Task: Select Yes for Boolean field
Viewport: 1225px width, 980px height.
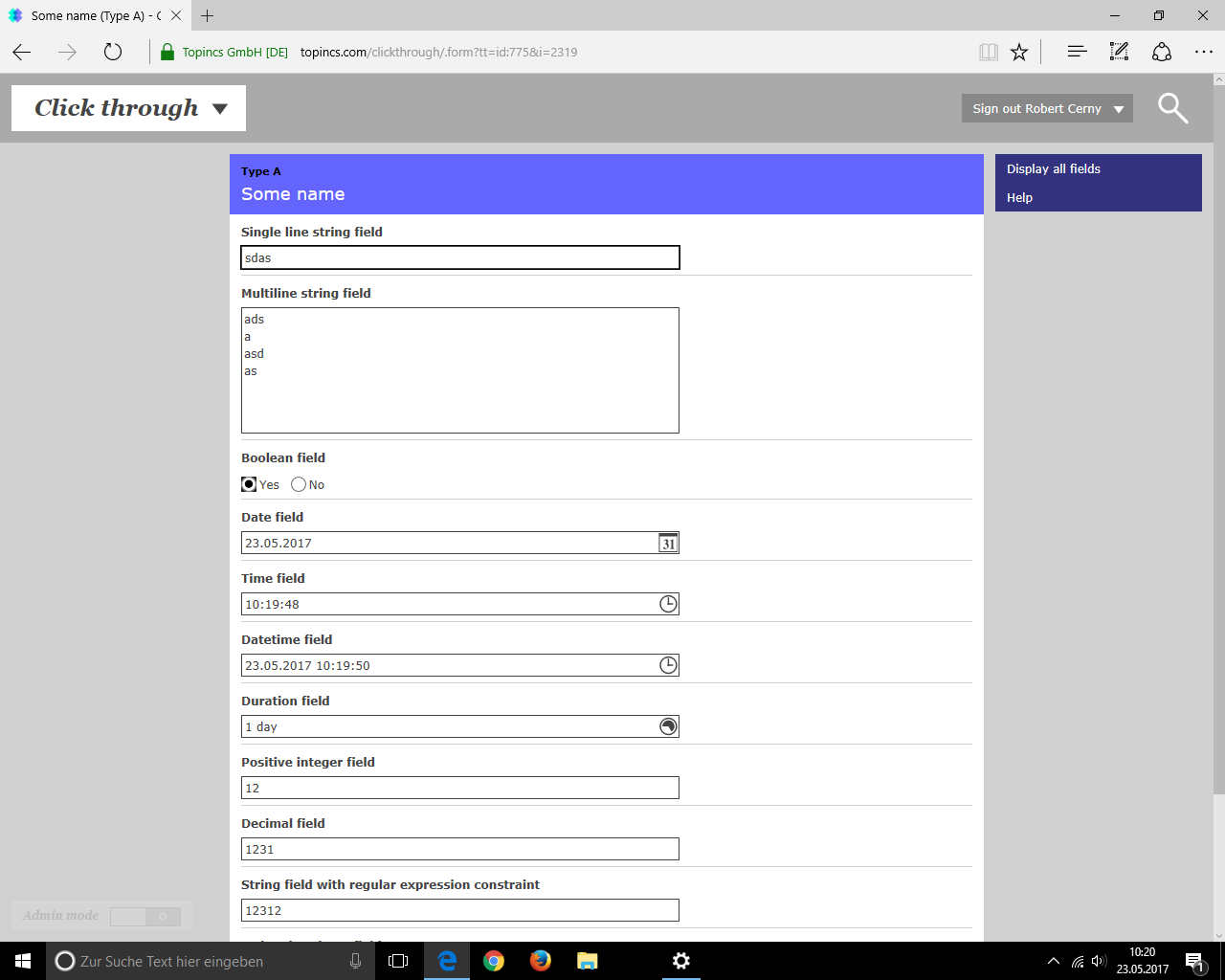Action: (x=249, y=484)
